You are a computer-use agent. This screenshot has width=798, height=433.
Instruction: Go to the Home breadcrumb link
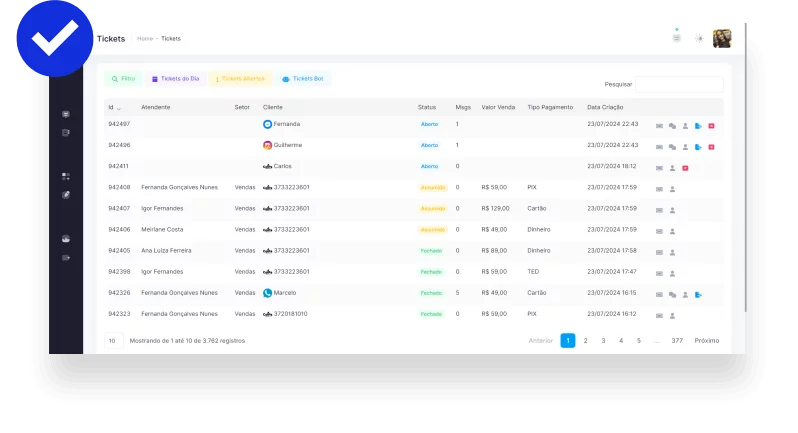[x=145, y=39]
